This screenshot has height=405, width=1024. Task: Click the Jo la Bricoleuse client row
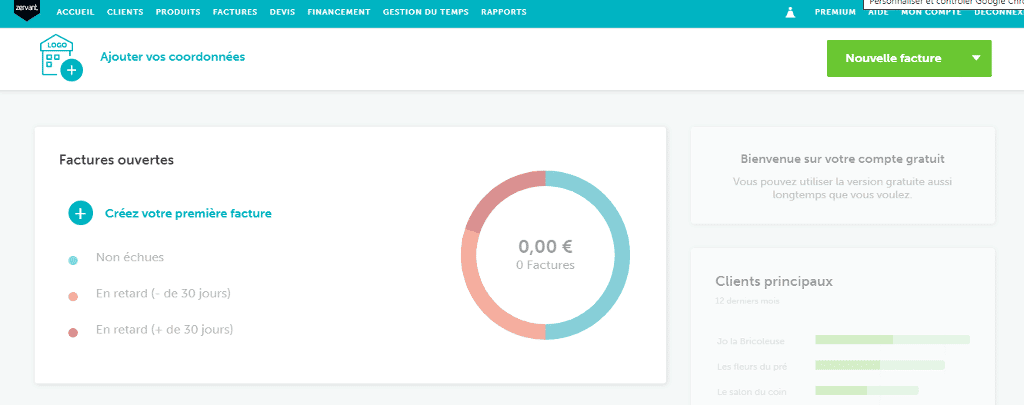(x=842, y=340)
